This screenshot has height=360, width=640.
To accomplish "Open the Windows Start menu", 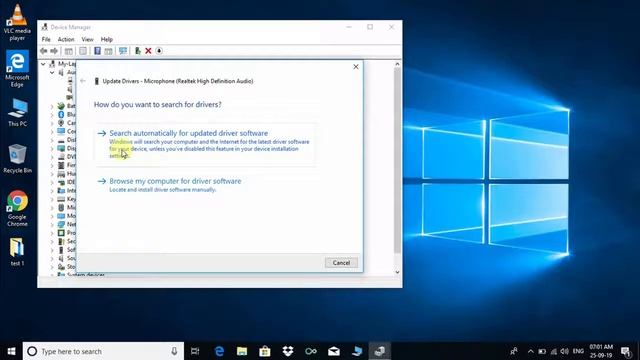I will click(11, 351).
